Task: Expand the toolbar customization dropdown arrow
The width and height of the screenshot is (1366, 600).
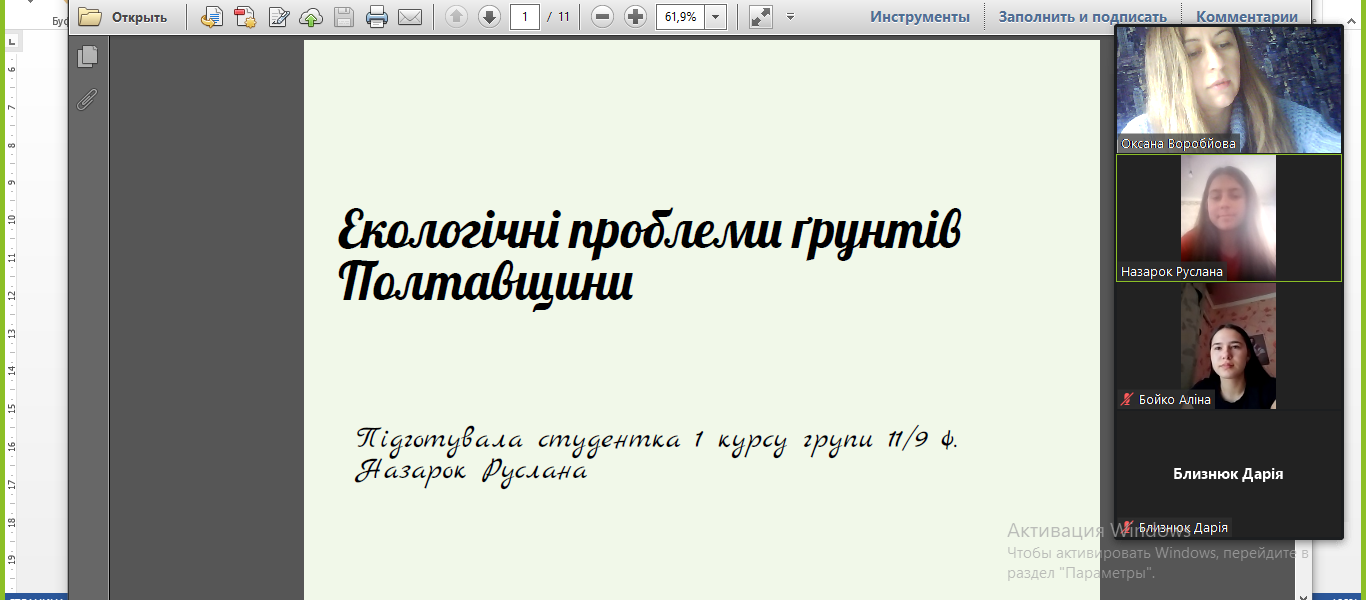Action: pos(790,17)
